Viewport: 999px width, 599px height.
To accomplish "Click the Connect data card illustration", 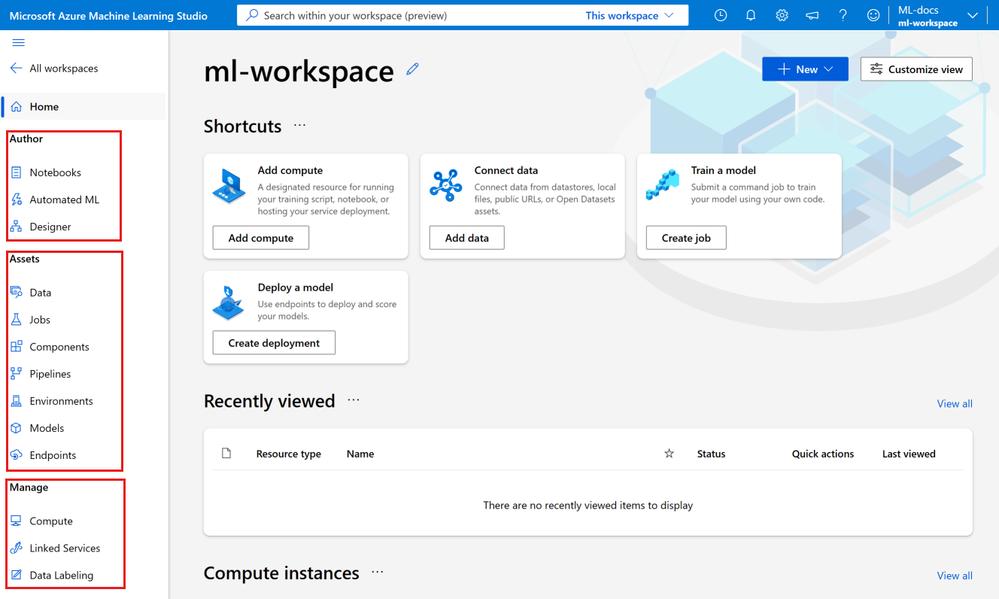I will click(445, 185).
